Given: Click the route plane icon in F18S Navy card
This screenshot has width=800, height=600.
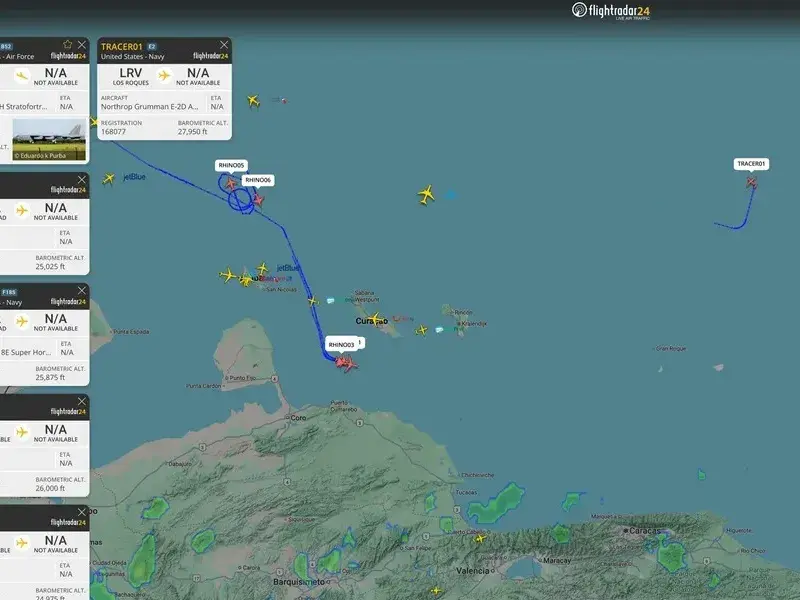Looking at the screenshot, I should point(21,321).
